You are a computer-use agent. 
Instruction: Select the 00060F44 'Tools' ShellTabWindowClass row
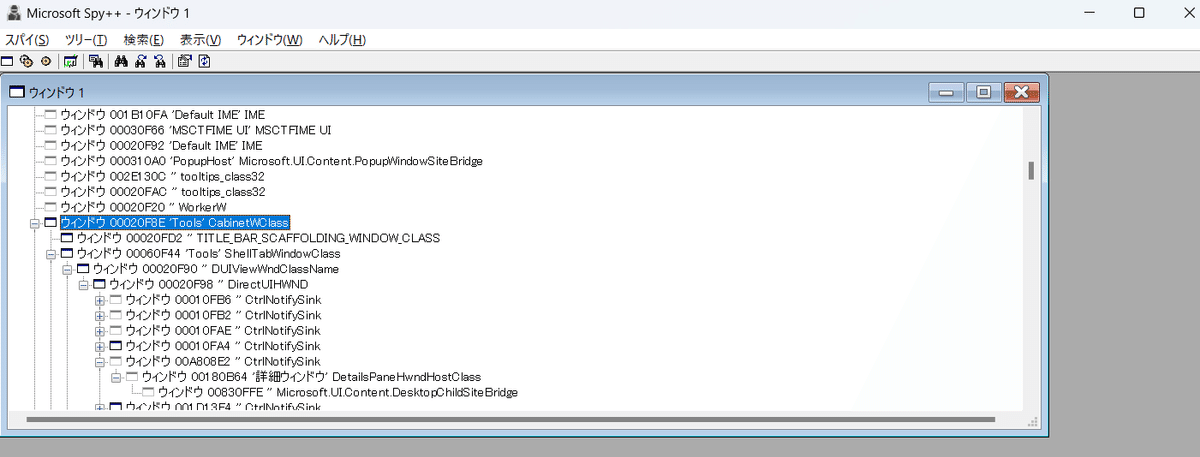(x=208, y=254)
